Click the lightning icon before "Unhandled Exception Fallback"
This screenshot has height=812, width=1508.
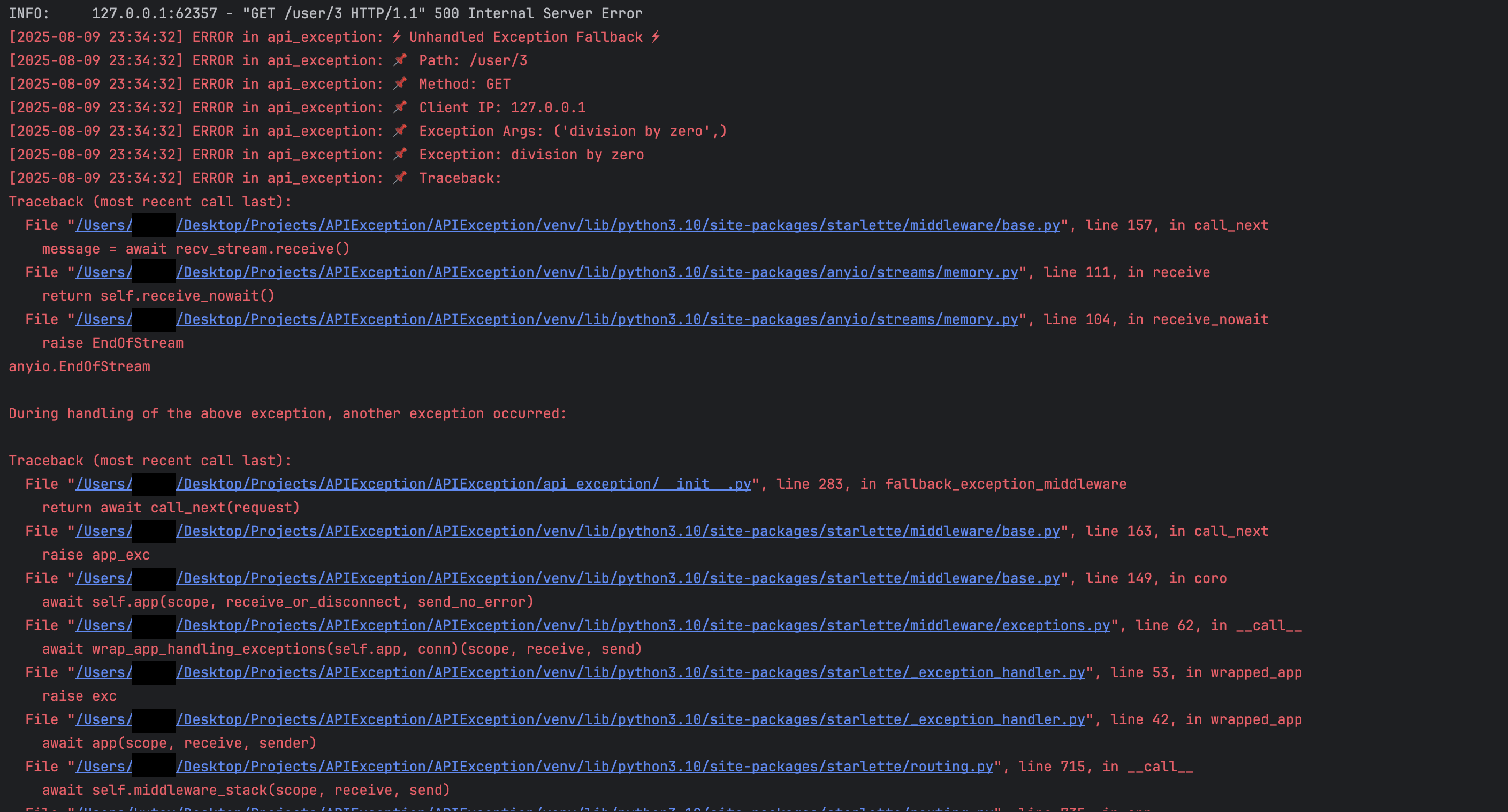397,37
